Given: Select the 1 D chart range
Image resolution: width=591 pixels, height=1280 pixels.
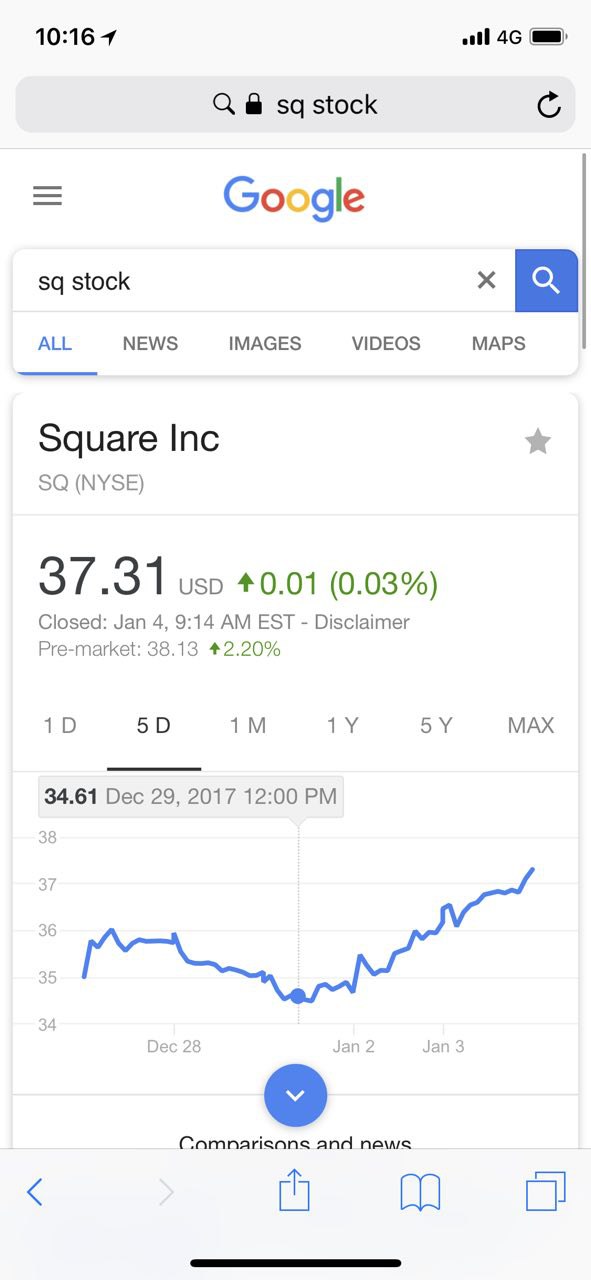Looking at the screenshot, I should click(x=60, y=726).
